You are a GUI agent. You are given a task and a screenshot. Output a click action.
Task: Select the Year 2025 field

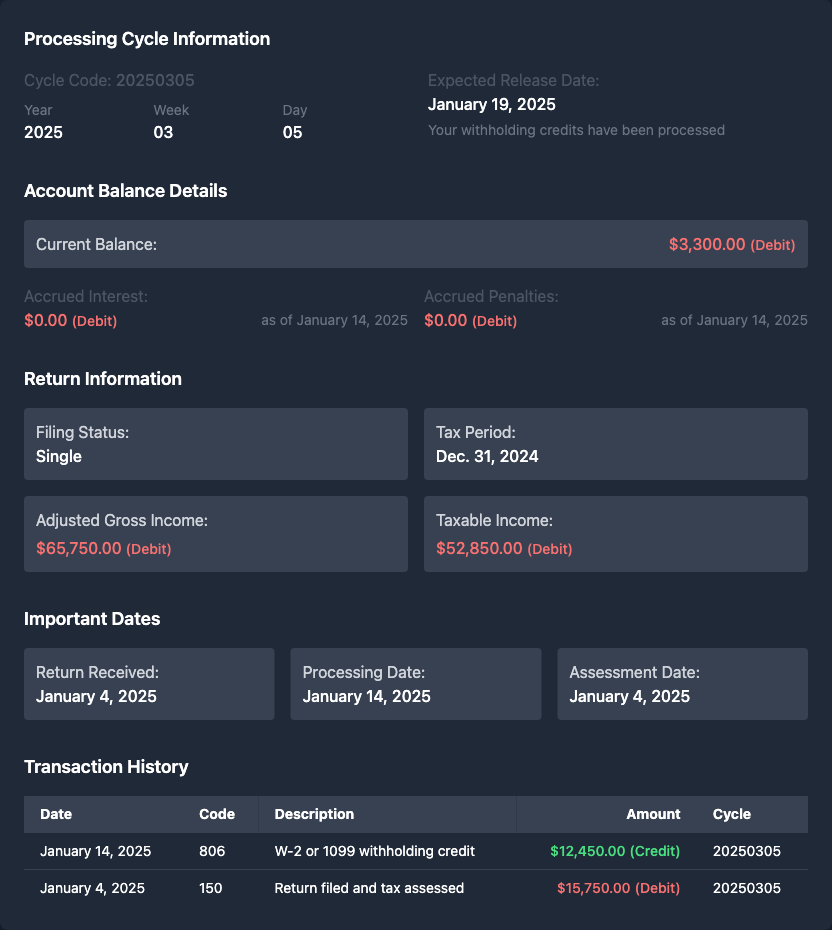coord(43,132)
